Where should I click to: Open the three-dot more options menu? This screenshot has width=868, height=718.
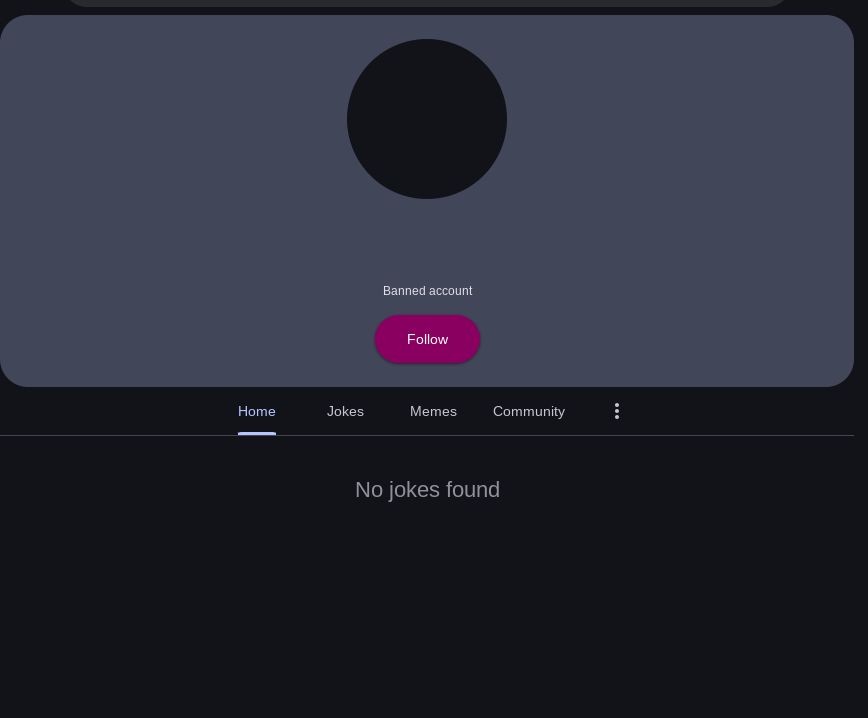617,411
